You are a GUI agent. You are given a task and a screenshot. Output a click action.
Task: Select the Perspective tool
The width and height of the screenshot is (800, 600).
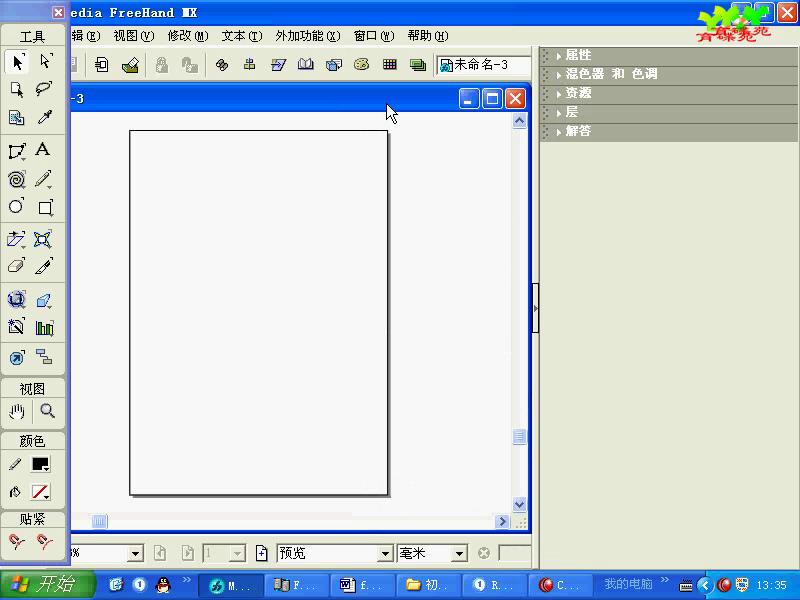[16, 299]
